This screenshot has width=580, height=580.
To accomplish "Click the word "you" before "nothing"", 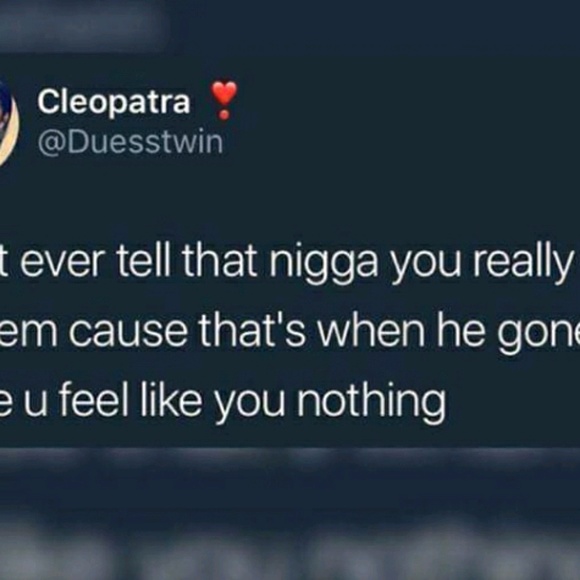I will tap(250, 406).
